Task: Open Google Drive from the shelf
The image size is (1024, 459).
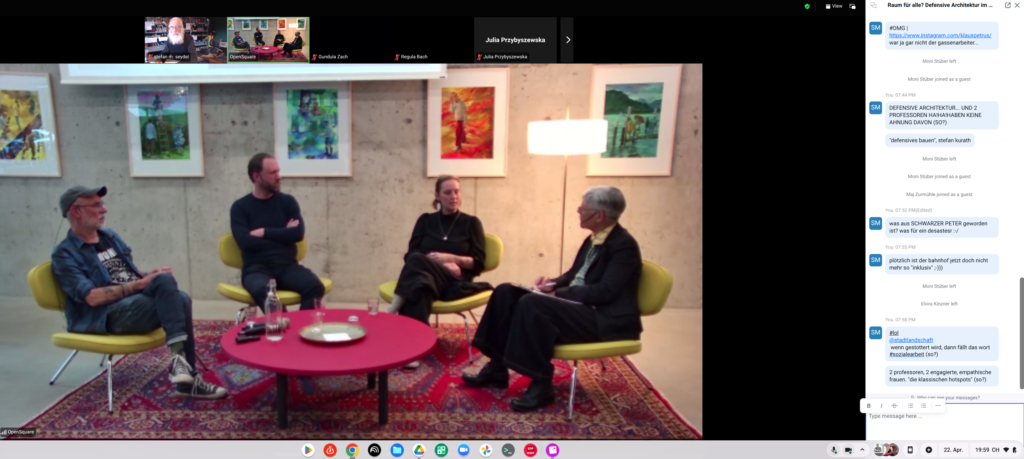Action: click(419, 450)
